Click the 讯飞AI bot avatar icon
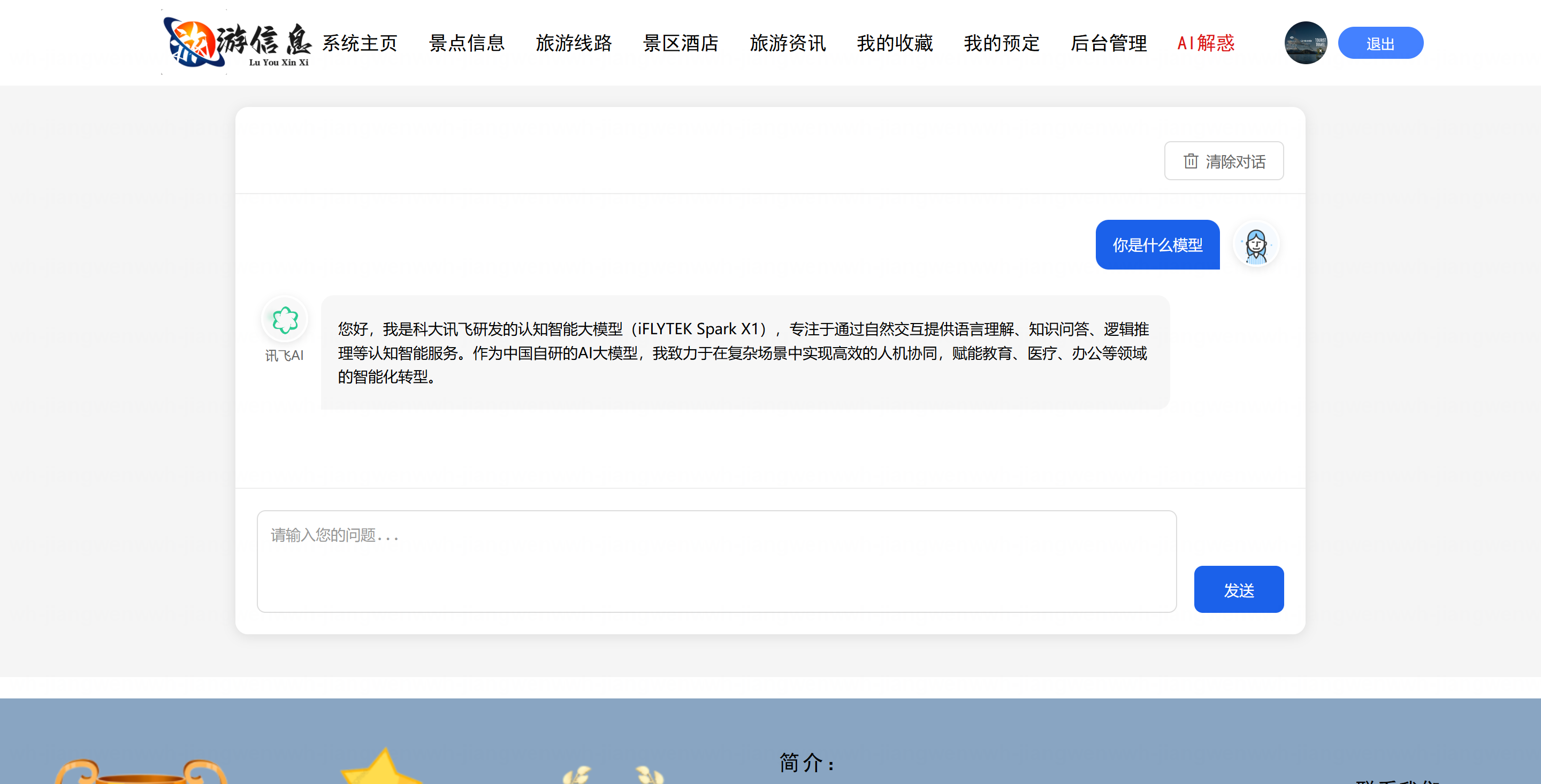Image resolution: width=1541 pixels, height=784 pixels. [285, 319]
